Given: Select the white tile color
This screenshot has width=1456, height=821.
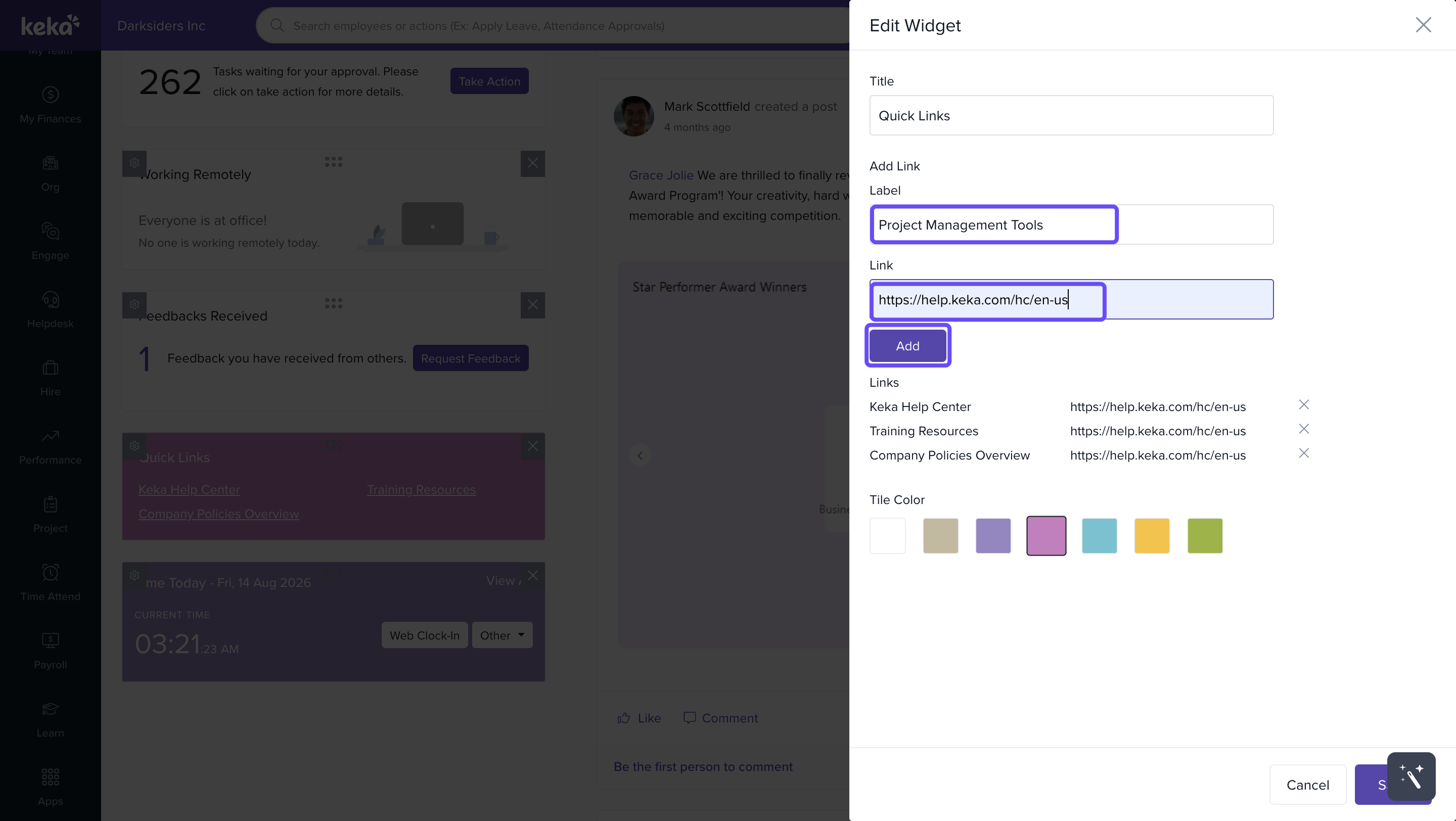Looking at the screenshot, I should 887,536.
